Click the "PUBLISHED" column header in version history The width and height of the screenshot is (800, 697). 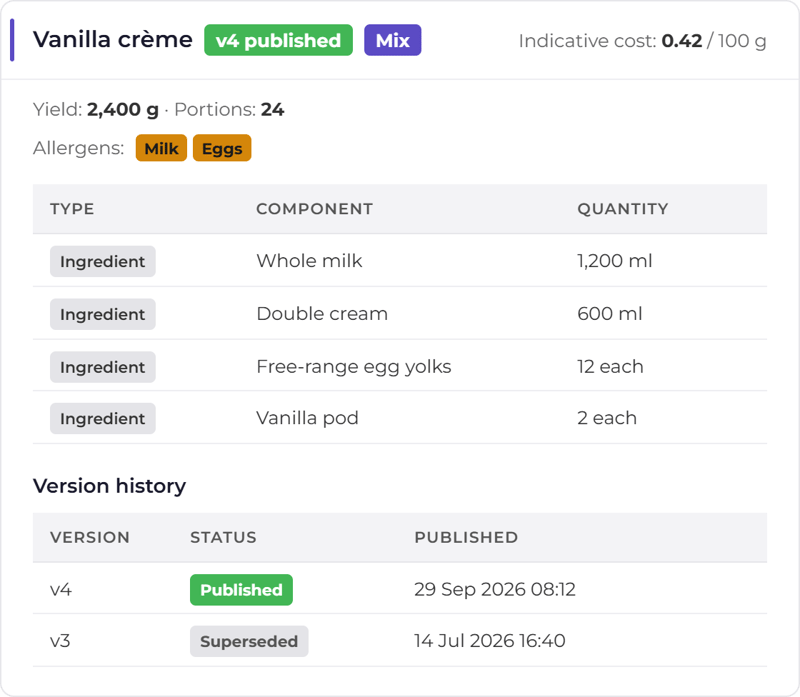[466, 537]
